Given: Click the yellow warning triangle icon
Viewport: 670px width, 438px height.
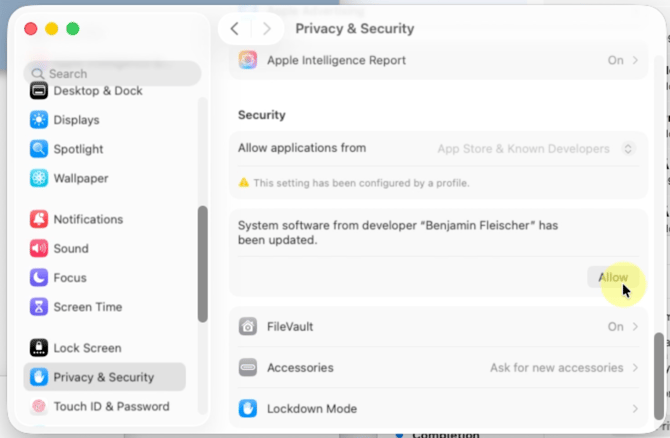Looking at the screenshot, I should click(244, 183).
